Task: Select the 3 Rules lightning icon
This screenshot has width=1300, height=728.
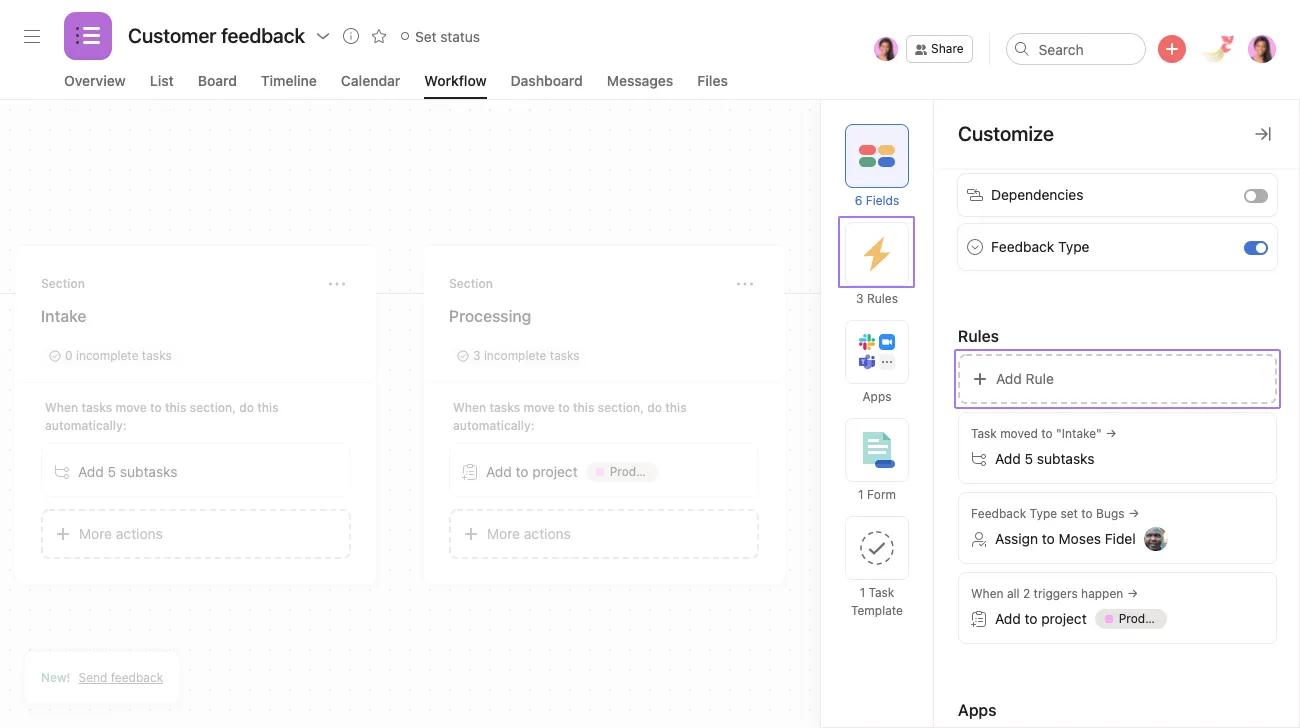Action: pos(876,252)
